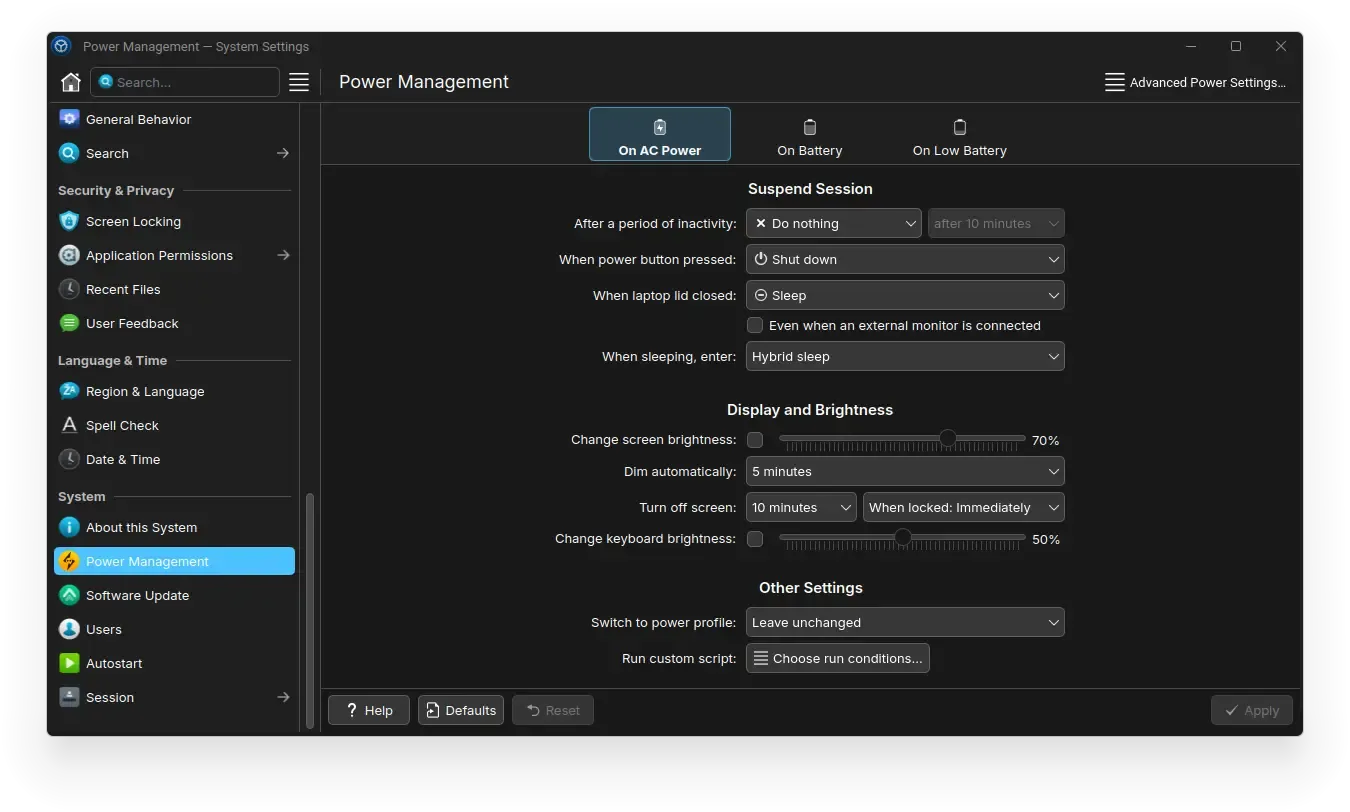The image size is (1350, 812).
Task: Open the Software Update settings page
Action: (174, 595)
